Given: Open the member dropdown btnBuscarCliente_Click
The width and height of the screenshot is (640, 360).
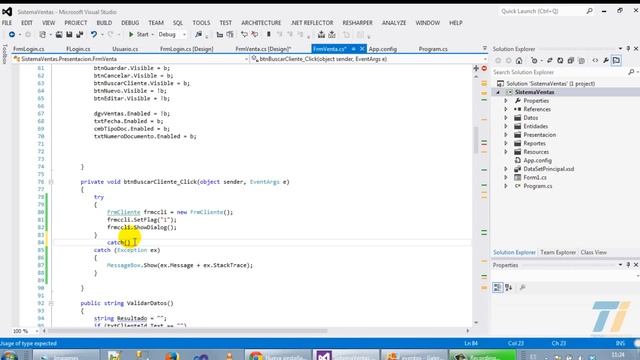Looking at the screenshot, I should pos(369,59).
